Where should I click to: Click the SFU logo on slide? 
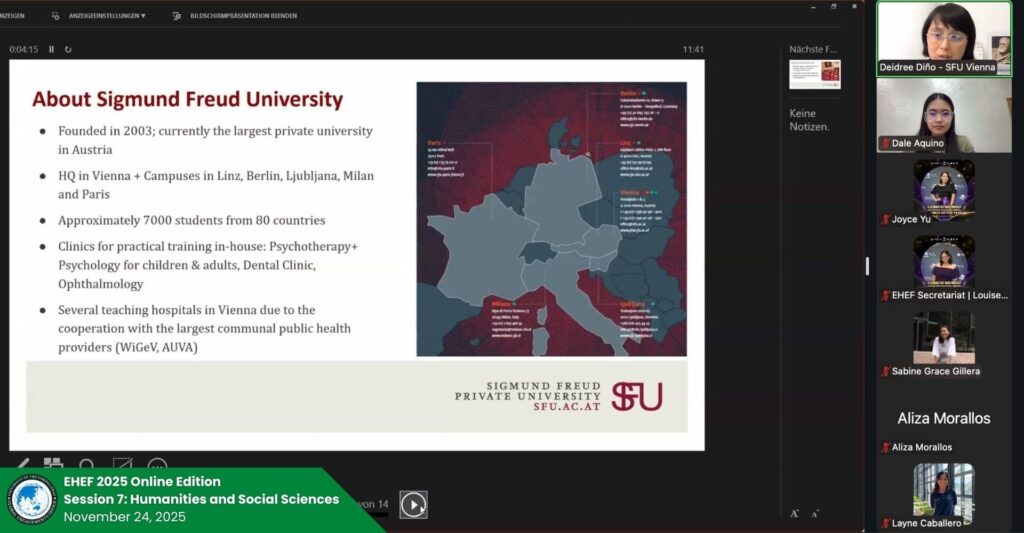click(637, 397)
